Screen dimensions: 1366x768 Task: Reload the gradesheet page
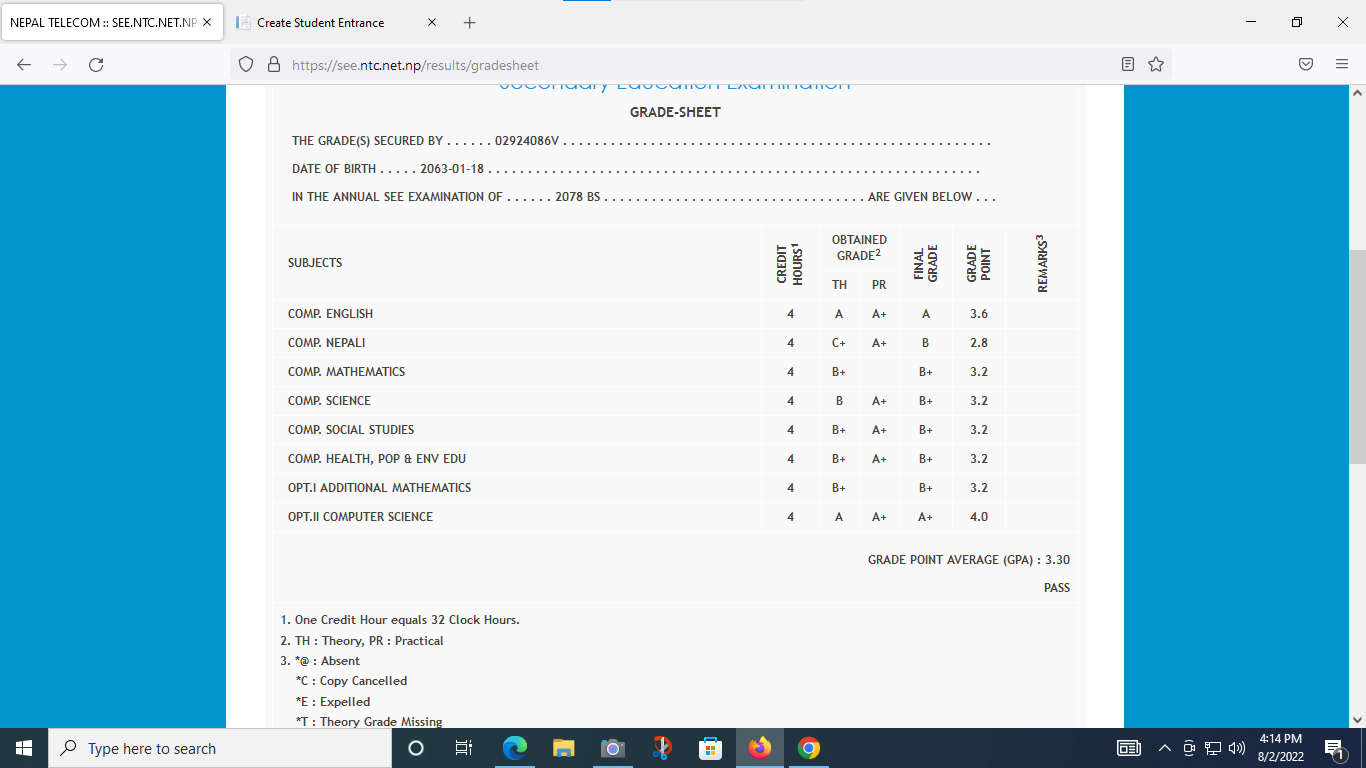point(96,65)
